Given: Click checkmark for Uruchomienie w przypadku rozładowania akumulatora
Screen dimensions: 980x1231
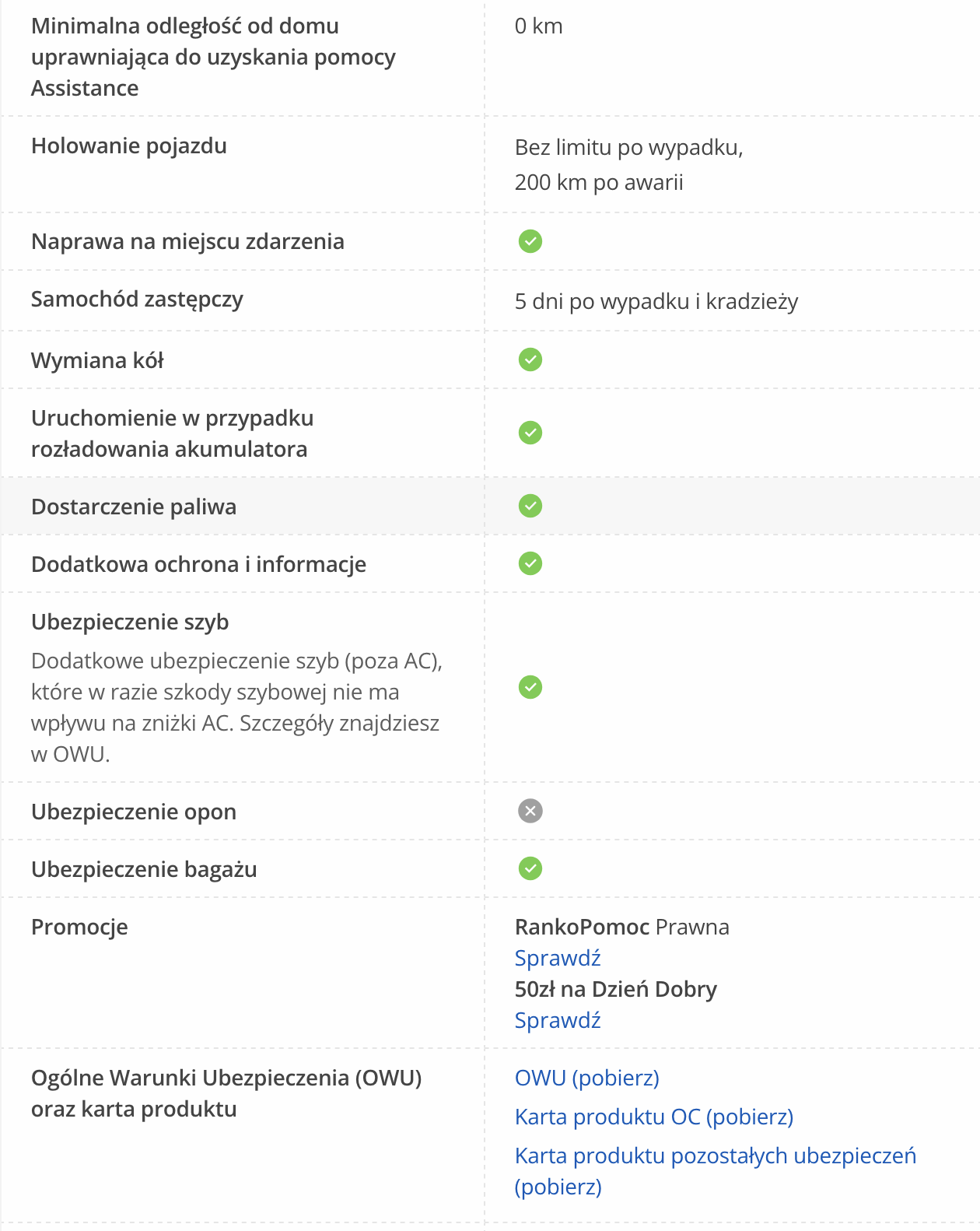Looking at the screenshot, I should pyautogui.click(x=530, y=433).
